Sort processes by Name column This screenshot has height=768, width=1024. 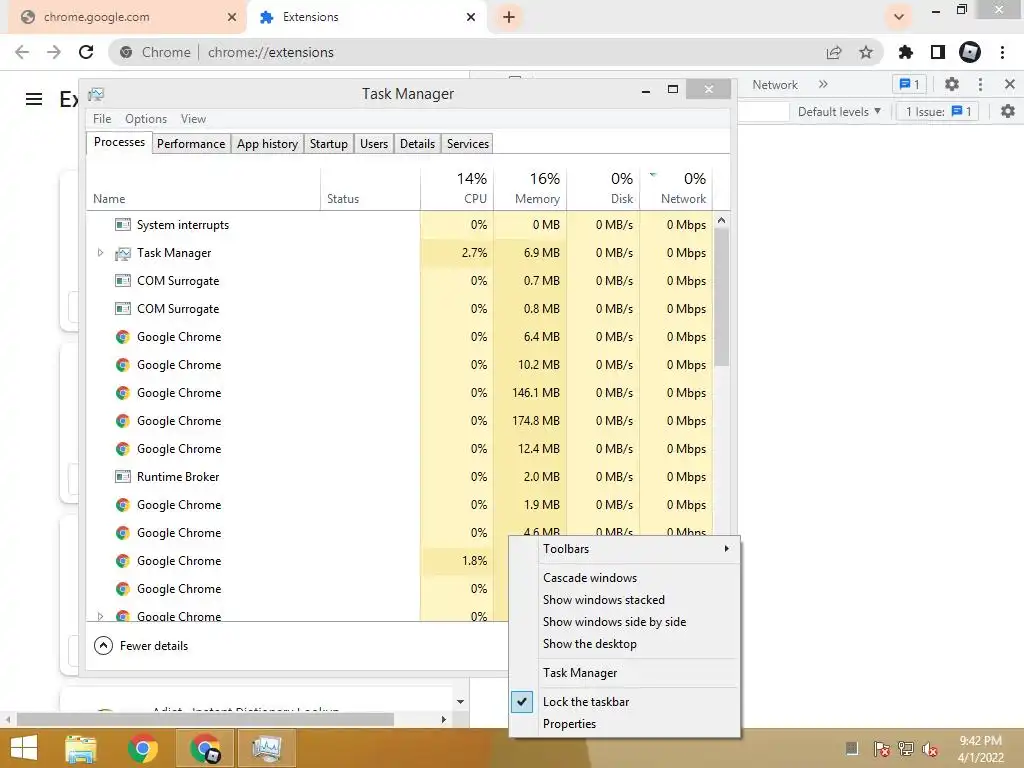203,188
